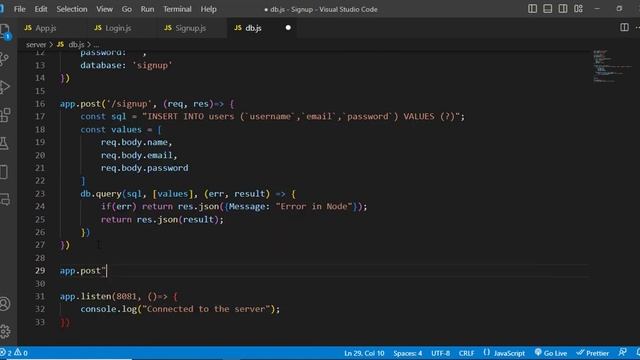This screenshot has width=640, height=360.
Task: Open Run and Debug view
Action: point(4,87)
